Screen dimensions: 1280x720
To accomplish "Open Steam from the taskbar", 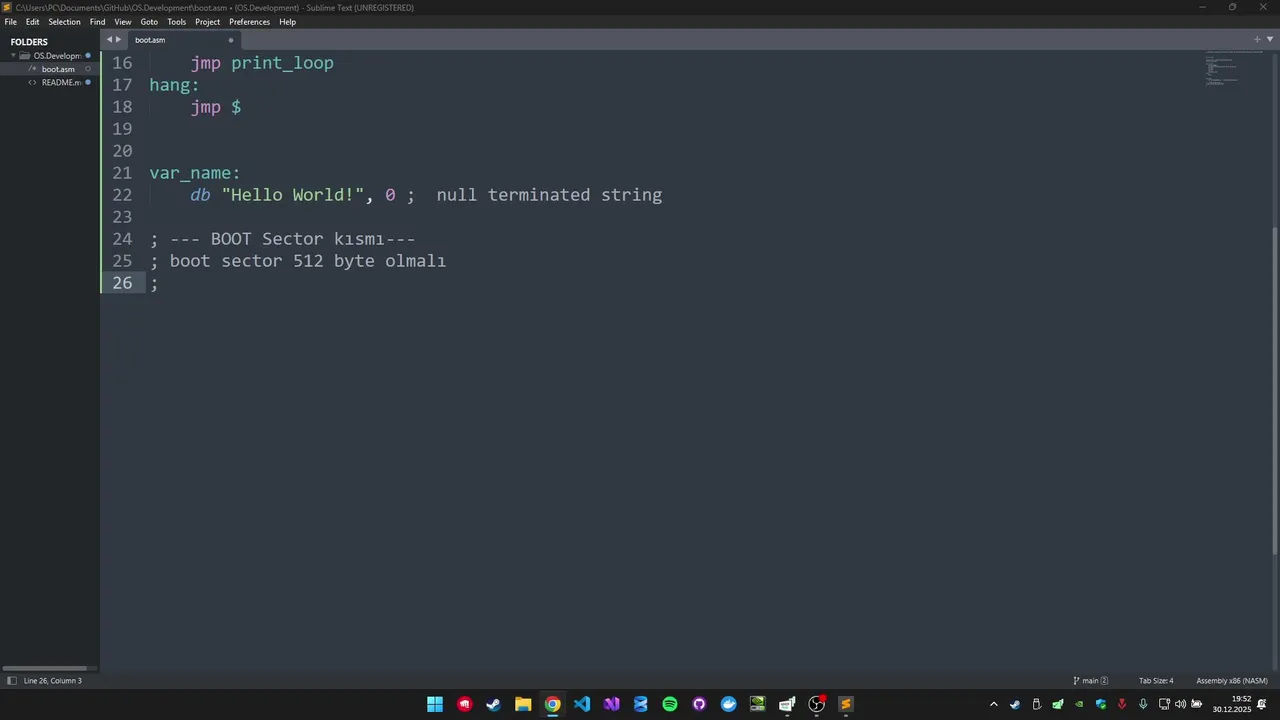I will [x=493, y=704].
